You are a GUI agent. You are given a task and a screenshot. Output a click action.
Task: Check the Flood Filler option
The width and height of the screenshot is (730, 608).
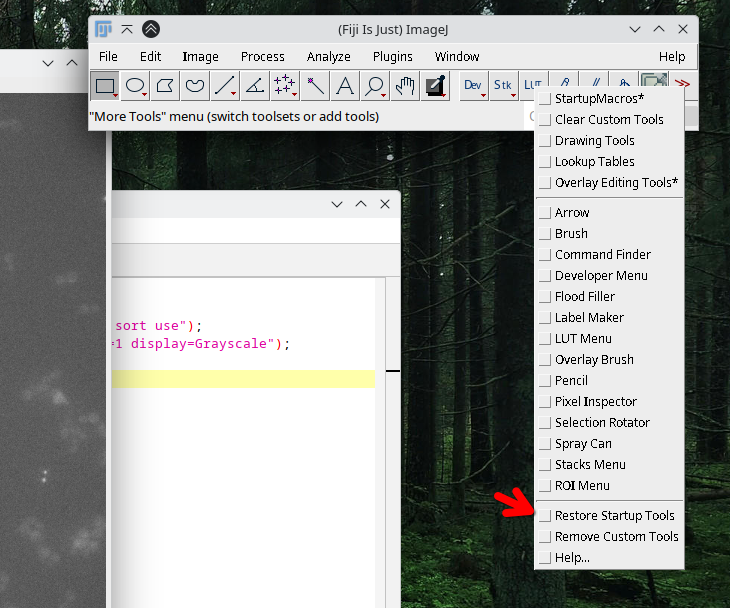545,297
